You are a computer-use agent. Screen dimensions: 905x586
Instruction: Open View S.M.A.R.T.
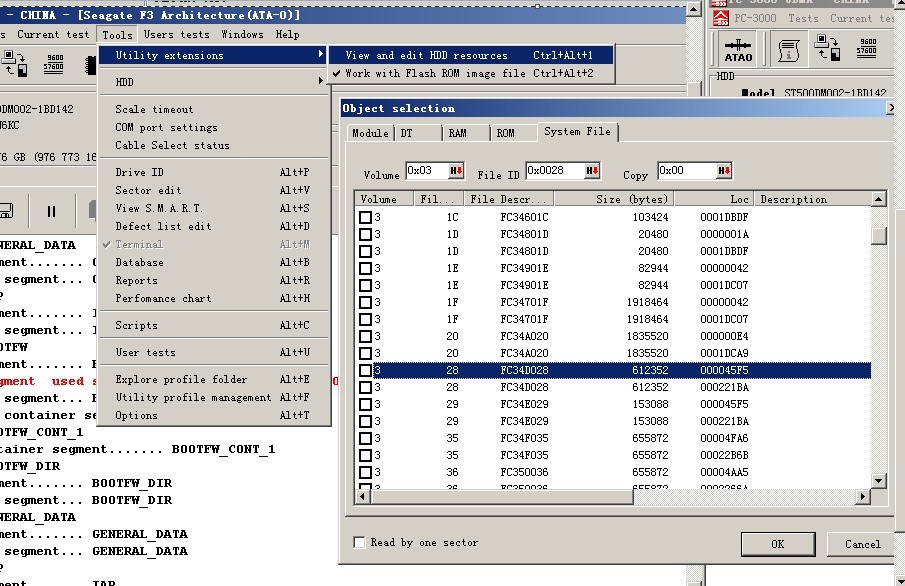point(214,208)
